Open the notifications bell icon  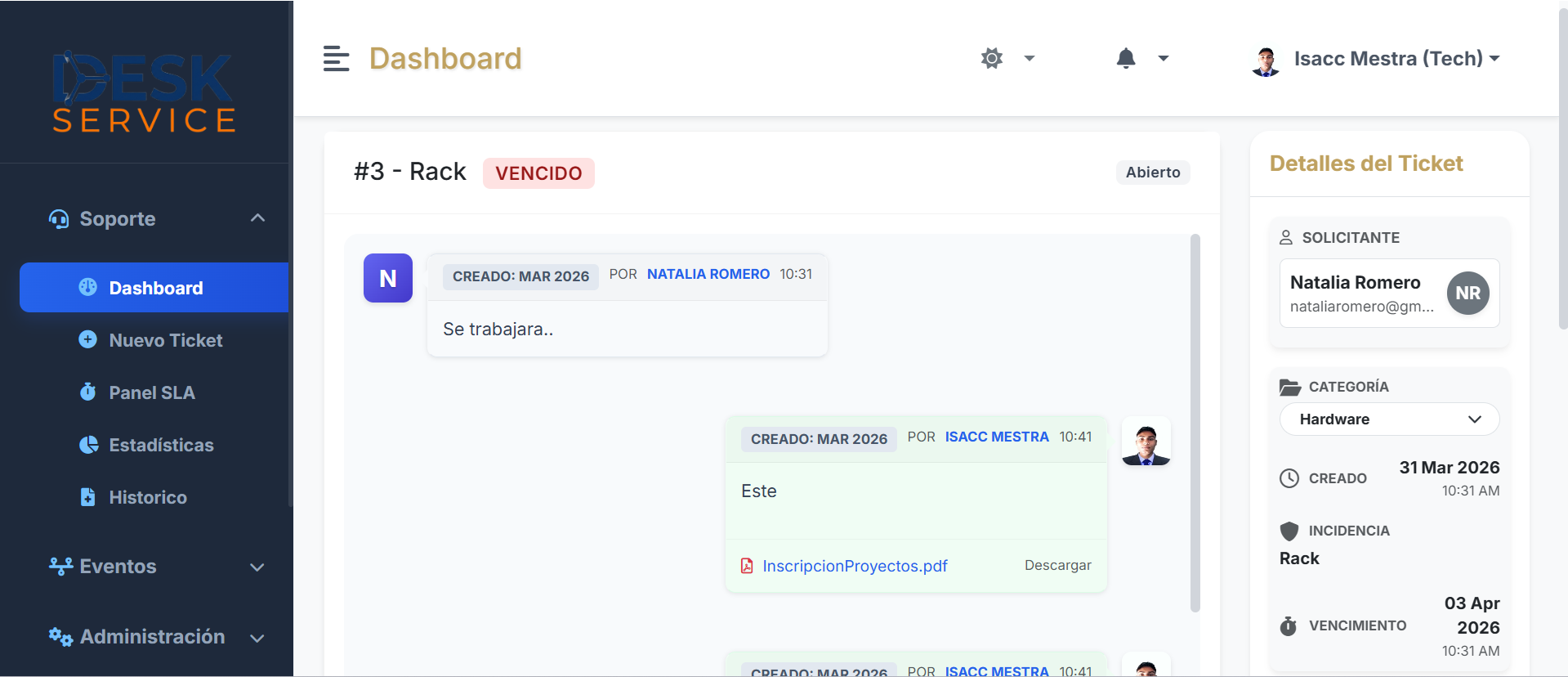pos(1126,58)
